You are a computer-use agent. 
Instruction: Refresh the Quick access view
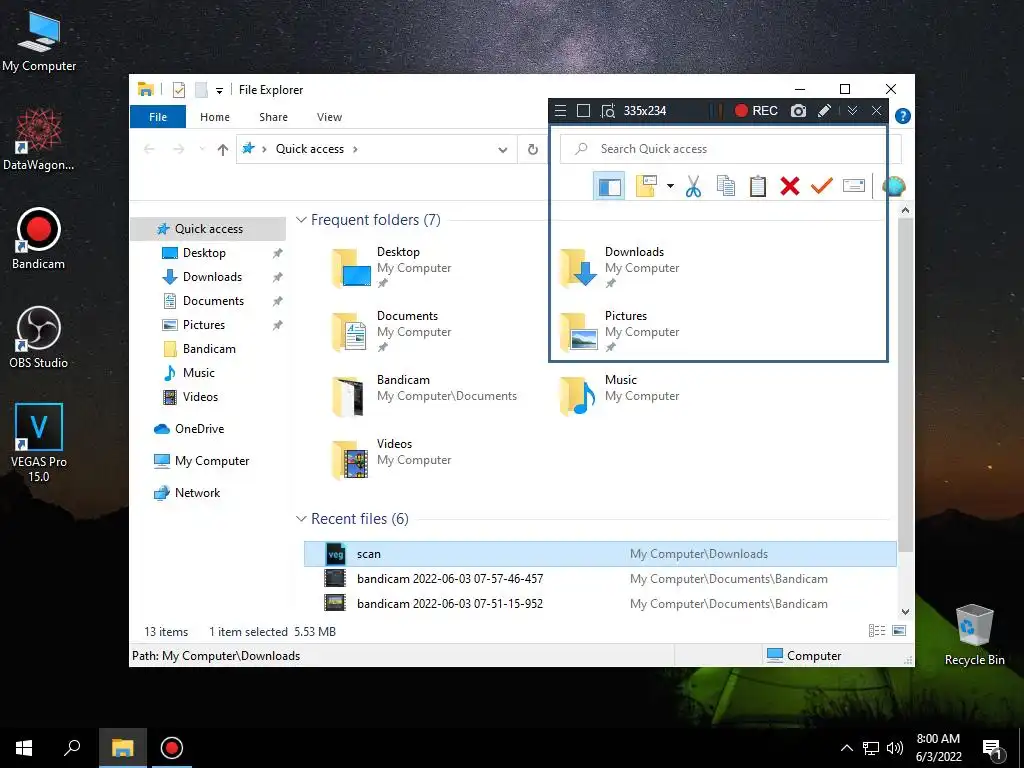click(533, 150)
